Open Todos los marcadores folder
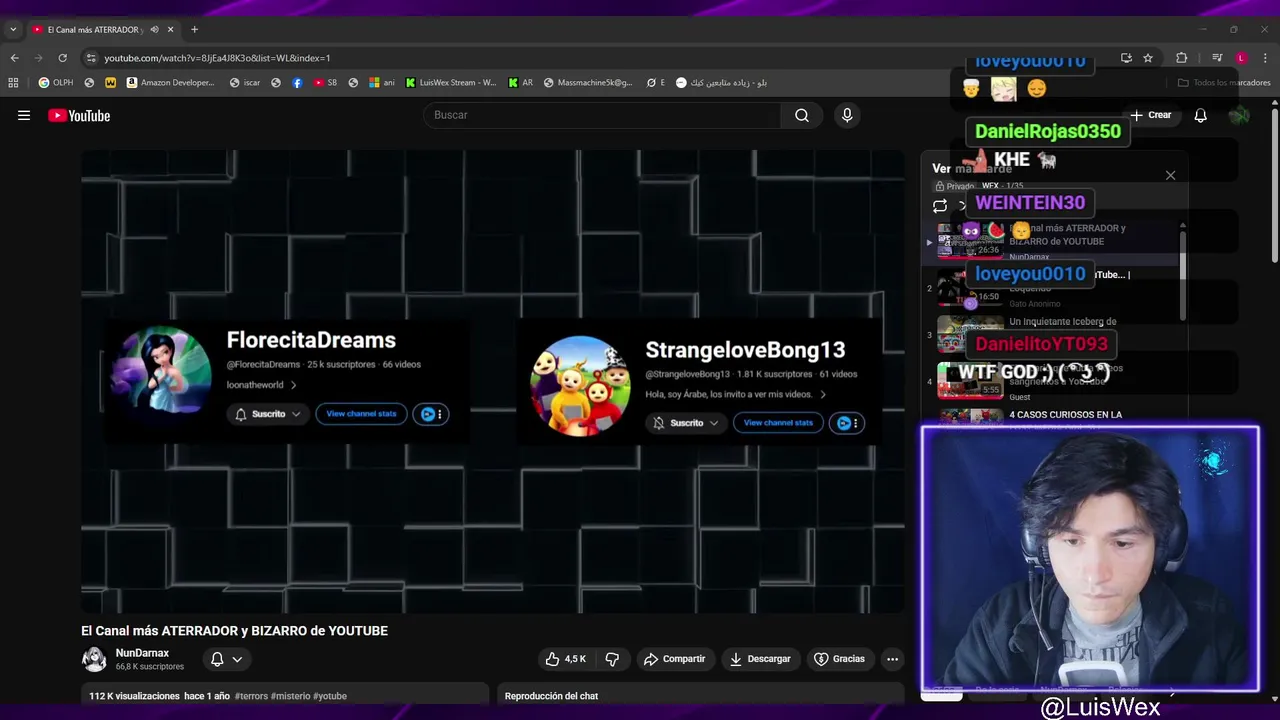Image resolution: width=1280 pixels, height=720 pixels. tap(1225, 83)
